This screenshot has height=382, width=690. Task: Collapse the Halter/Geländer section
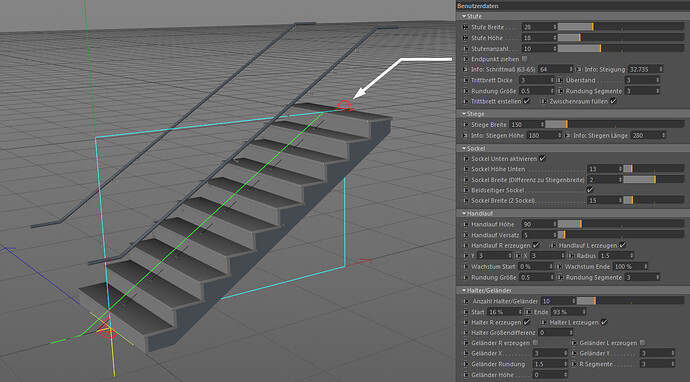coord(464,290)
